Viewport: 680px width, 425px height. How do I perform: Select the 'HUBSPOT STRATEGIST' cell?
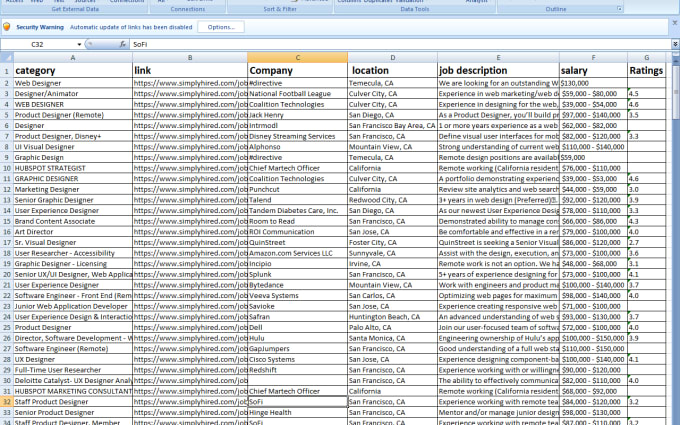coord(73,168)
